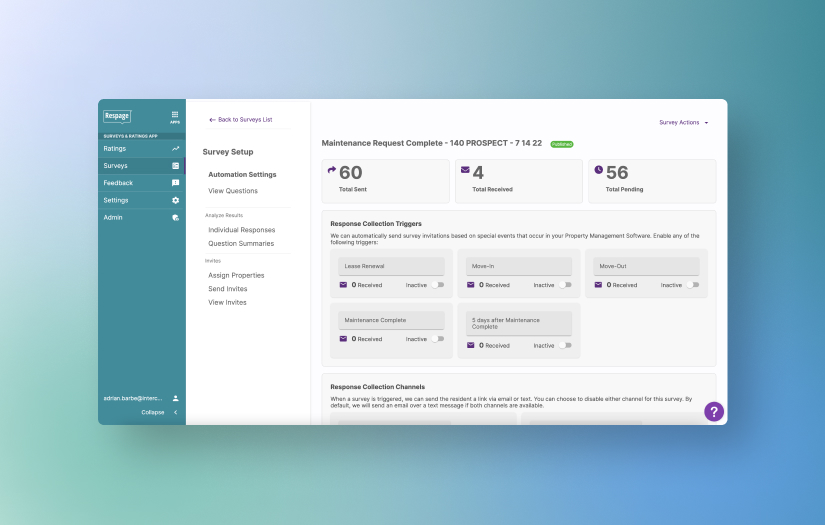Click the Response Collection Triggers heading
825x525 pixels.
pos(376,224)
